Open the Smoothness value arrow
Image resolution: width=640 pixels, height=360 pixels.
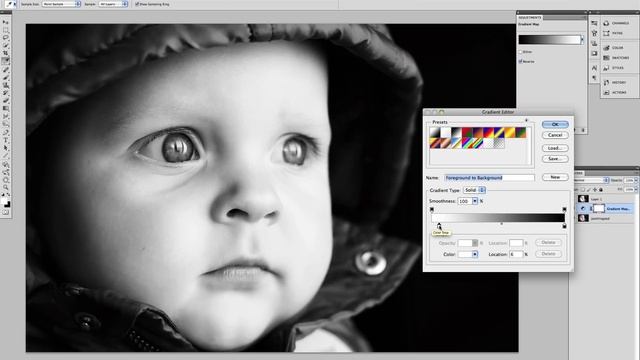pos(475,201)
